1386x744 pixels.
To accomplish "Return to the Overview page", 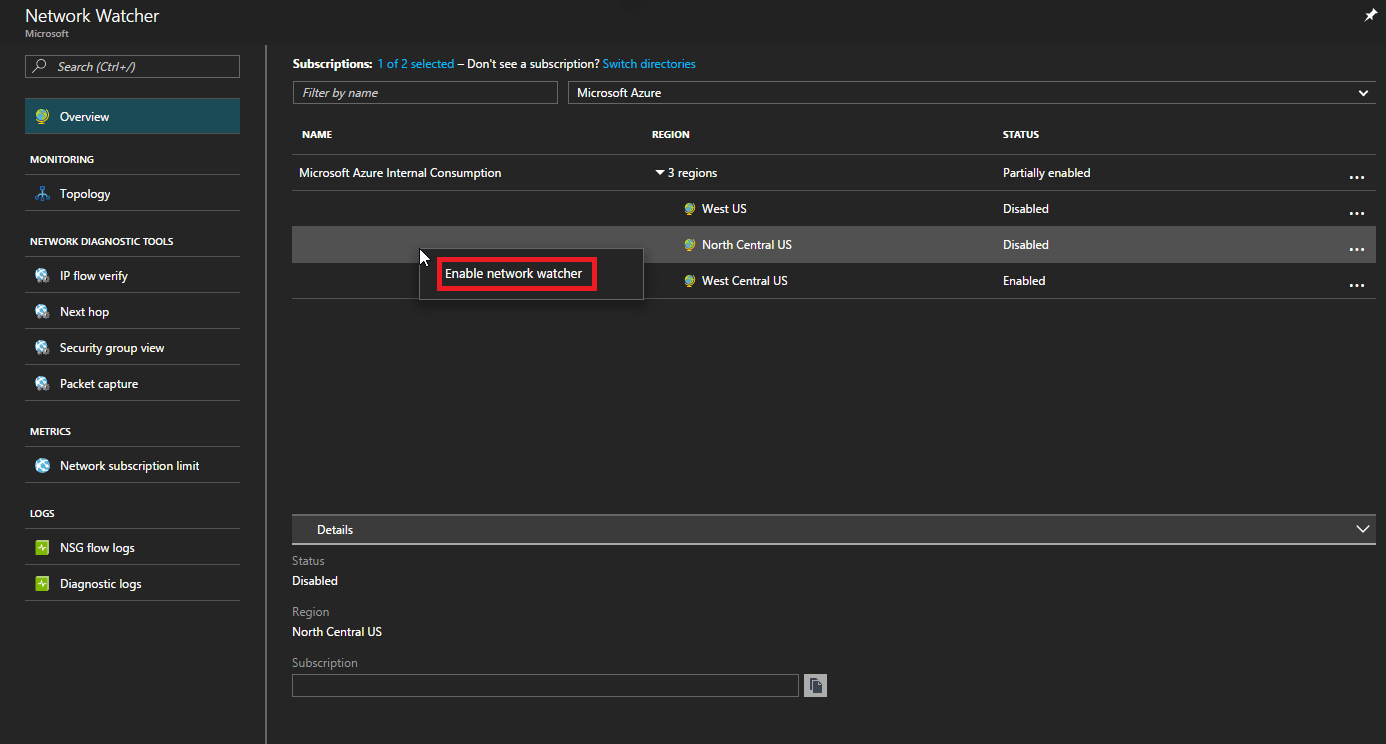I will tap(85, 116).
